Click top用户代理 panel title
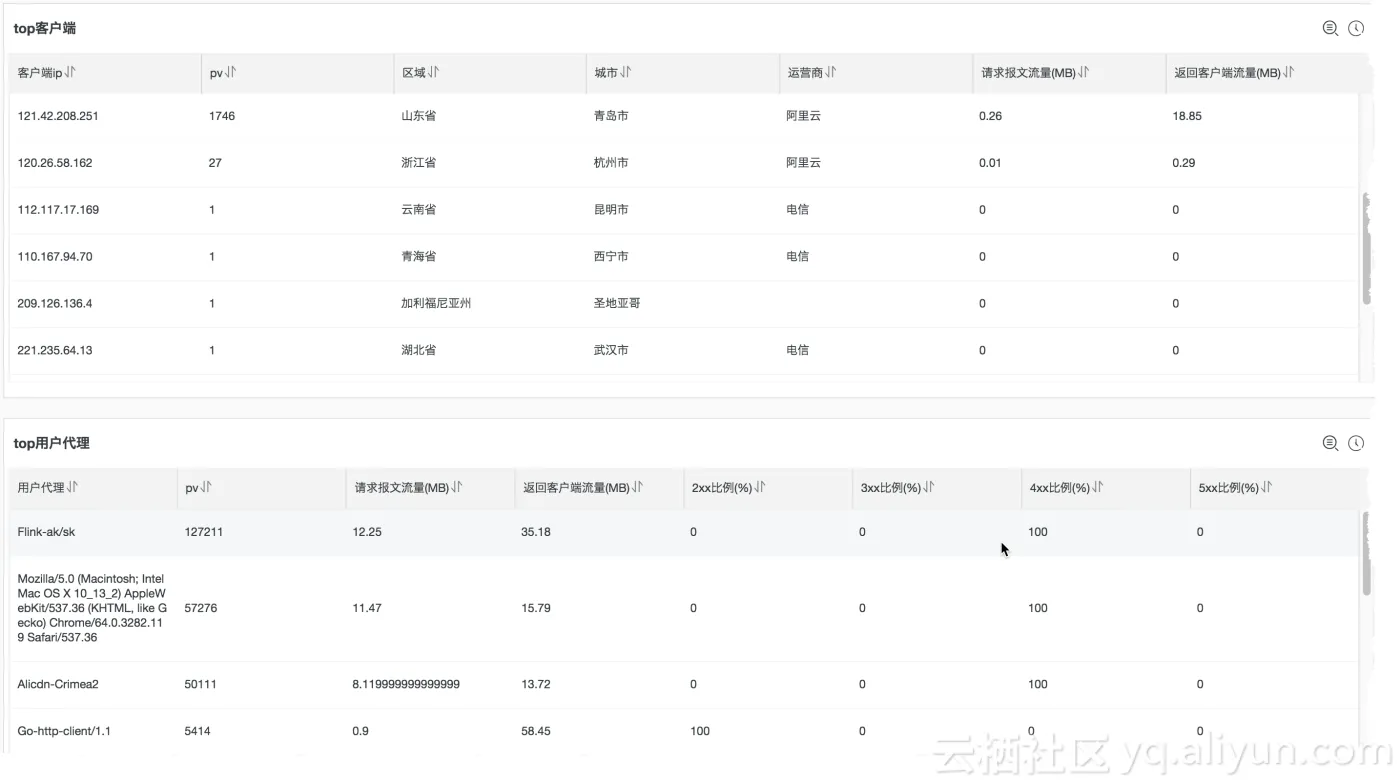The height and width of the screenshot is (781, 1400). 52,443
